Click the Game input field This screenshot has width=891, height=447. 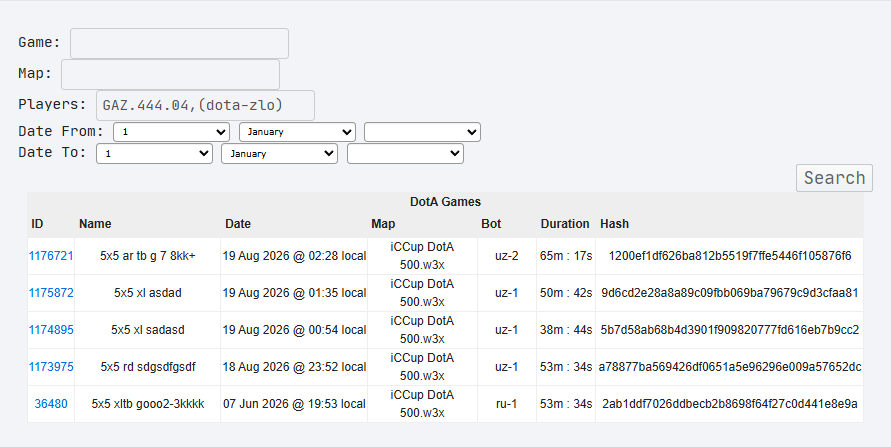[x=179, y=43]
